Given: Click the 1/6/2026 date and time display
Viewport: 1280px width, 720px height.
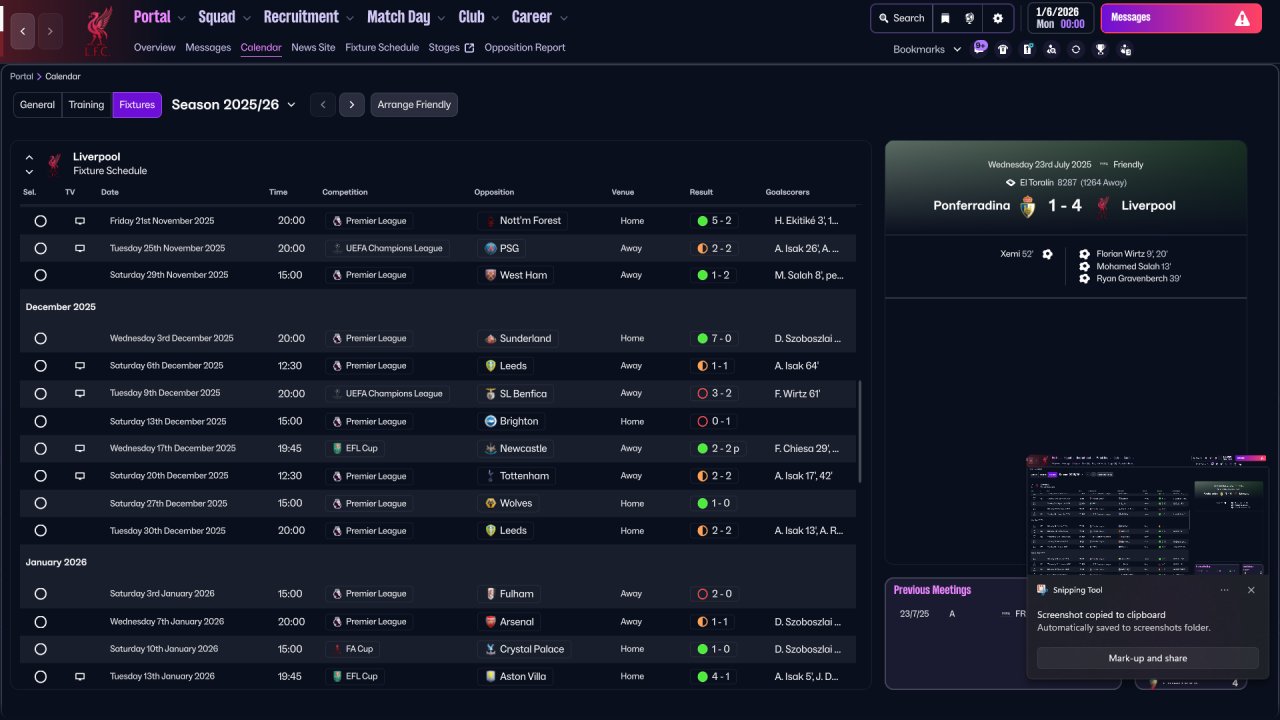Looking at the screenshot, I should [1059, 18].
